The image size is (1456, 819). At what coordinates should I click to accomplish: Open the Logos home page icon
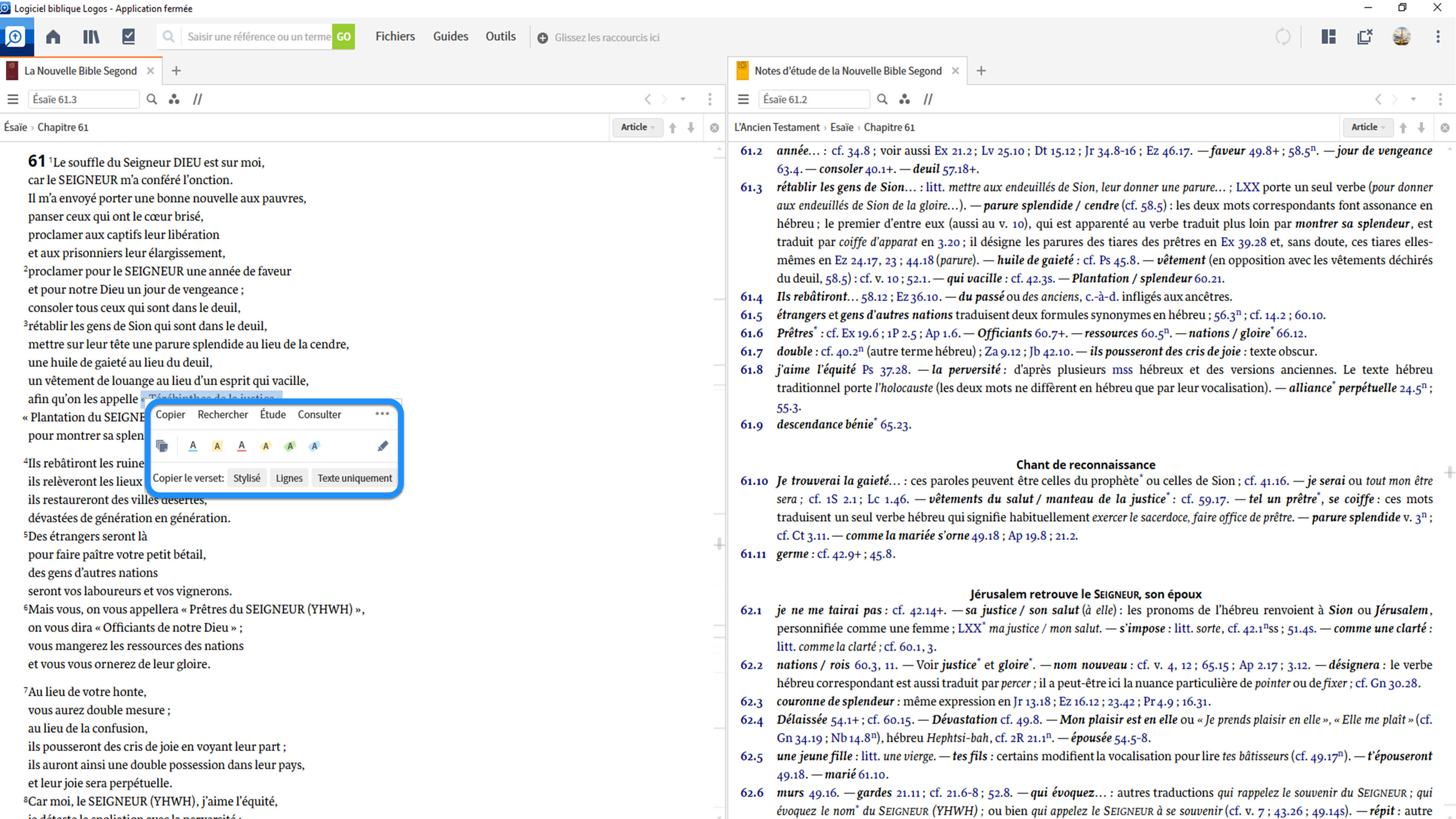coord(53,37)
